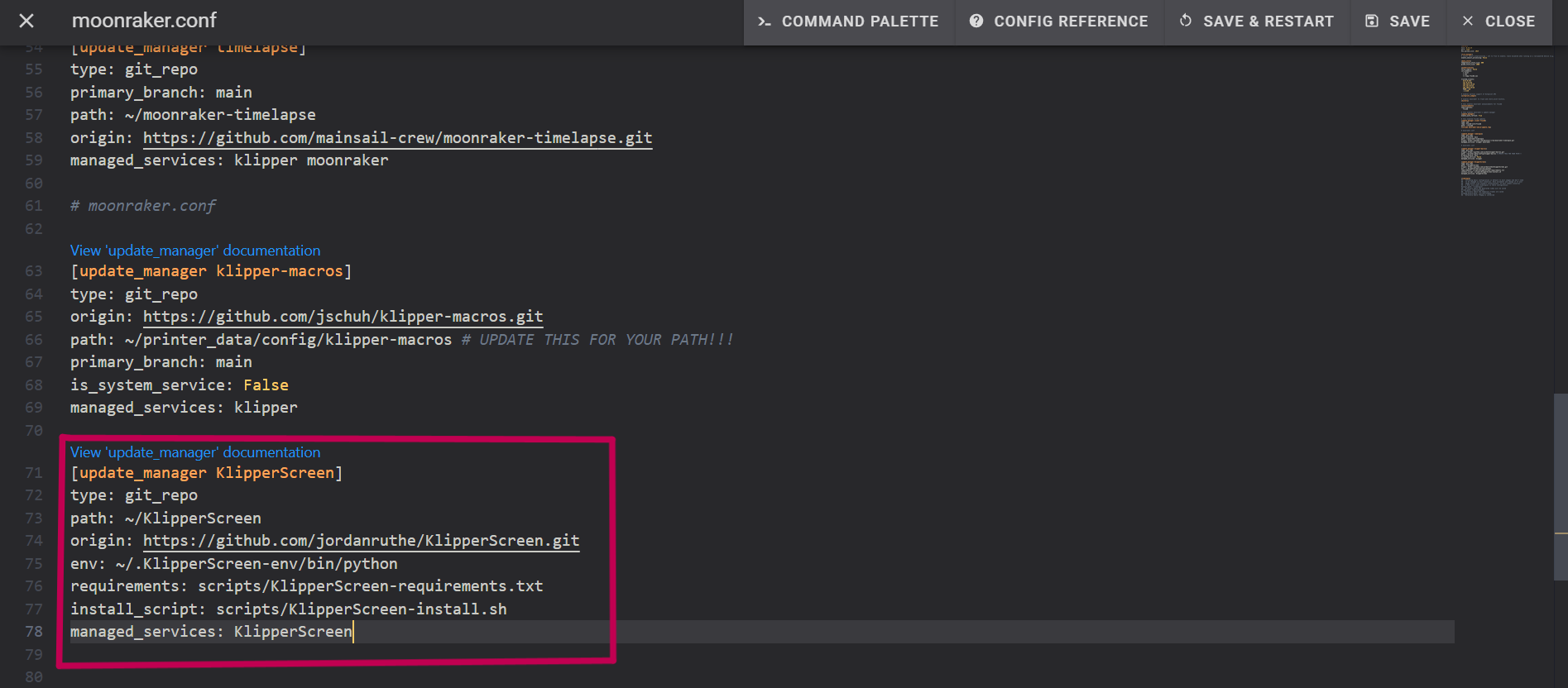This screenshot has height=688, width=1568.
Task: Open the klipper-macros GitHub URL
Action: tap(343, 317)
